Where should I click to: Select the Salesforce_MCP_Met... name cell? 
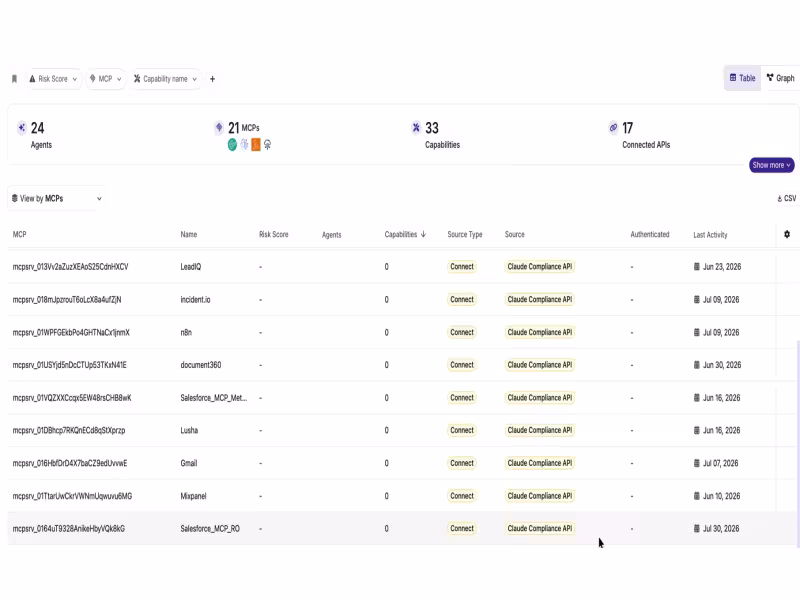pyautogui.click(x=214, y=397)
